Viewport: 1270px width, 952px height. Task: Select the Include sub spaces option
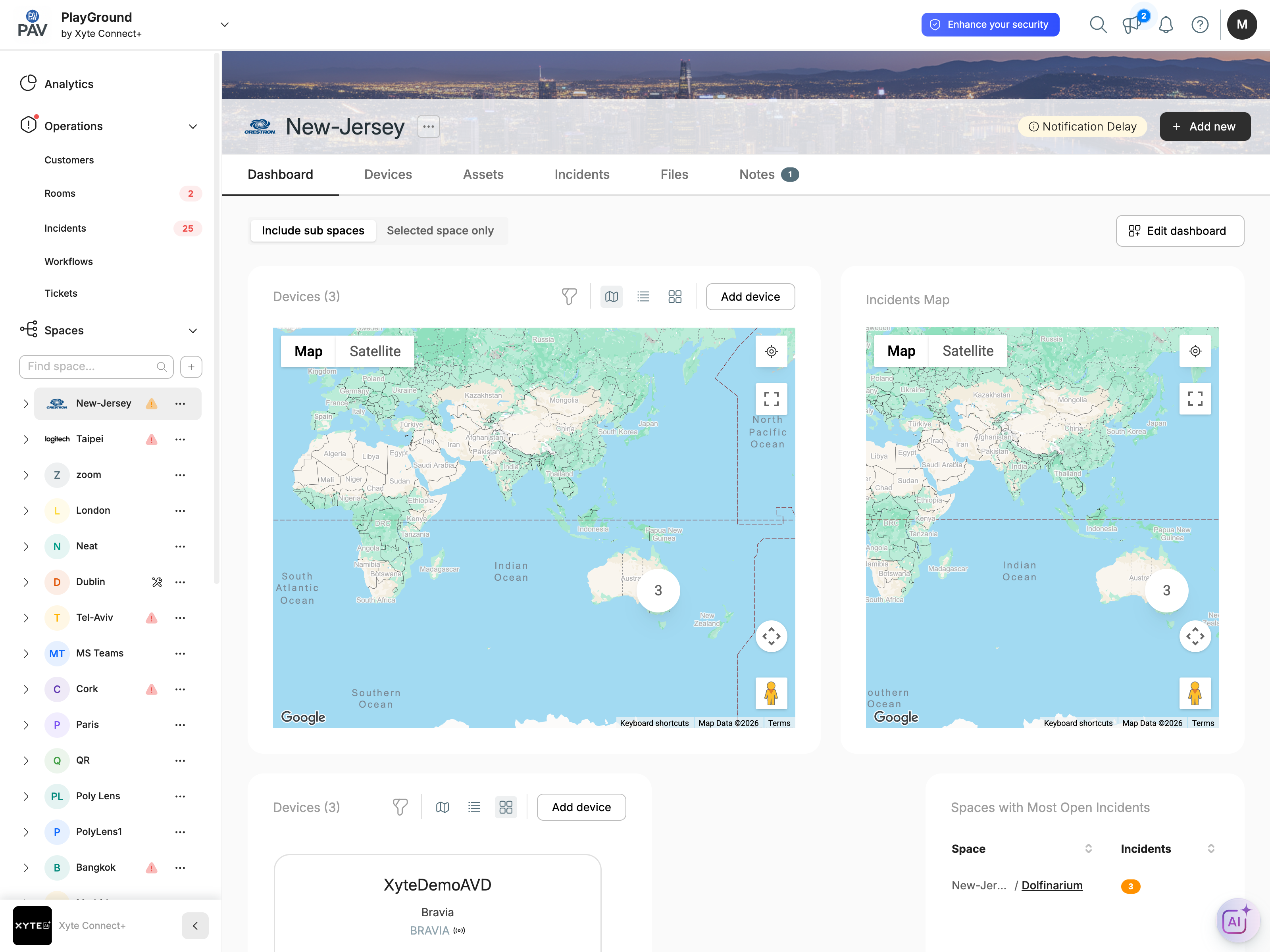[x=313, y=231]
